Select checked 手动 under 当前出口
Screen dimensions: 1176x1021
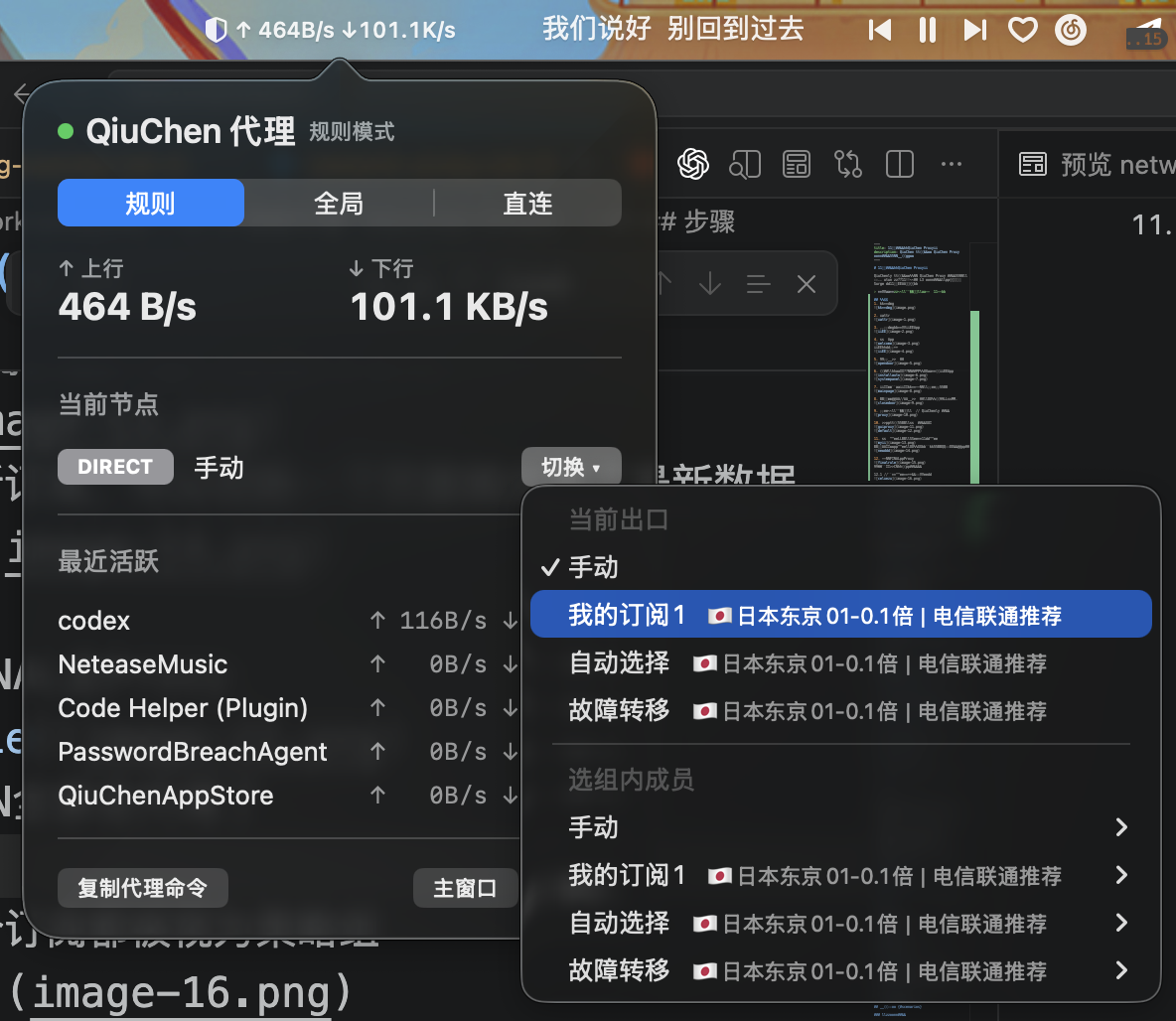[x=840, y=567]
